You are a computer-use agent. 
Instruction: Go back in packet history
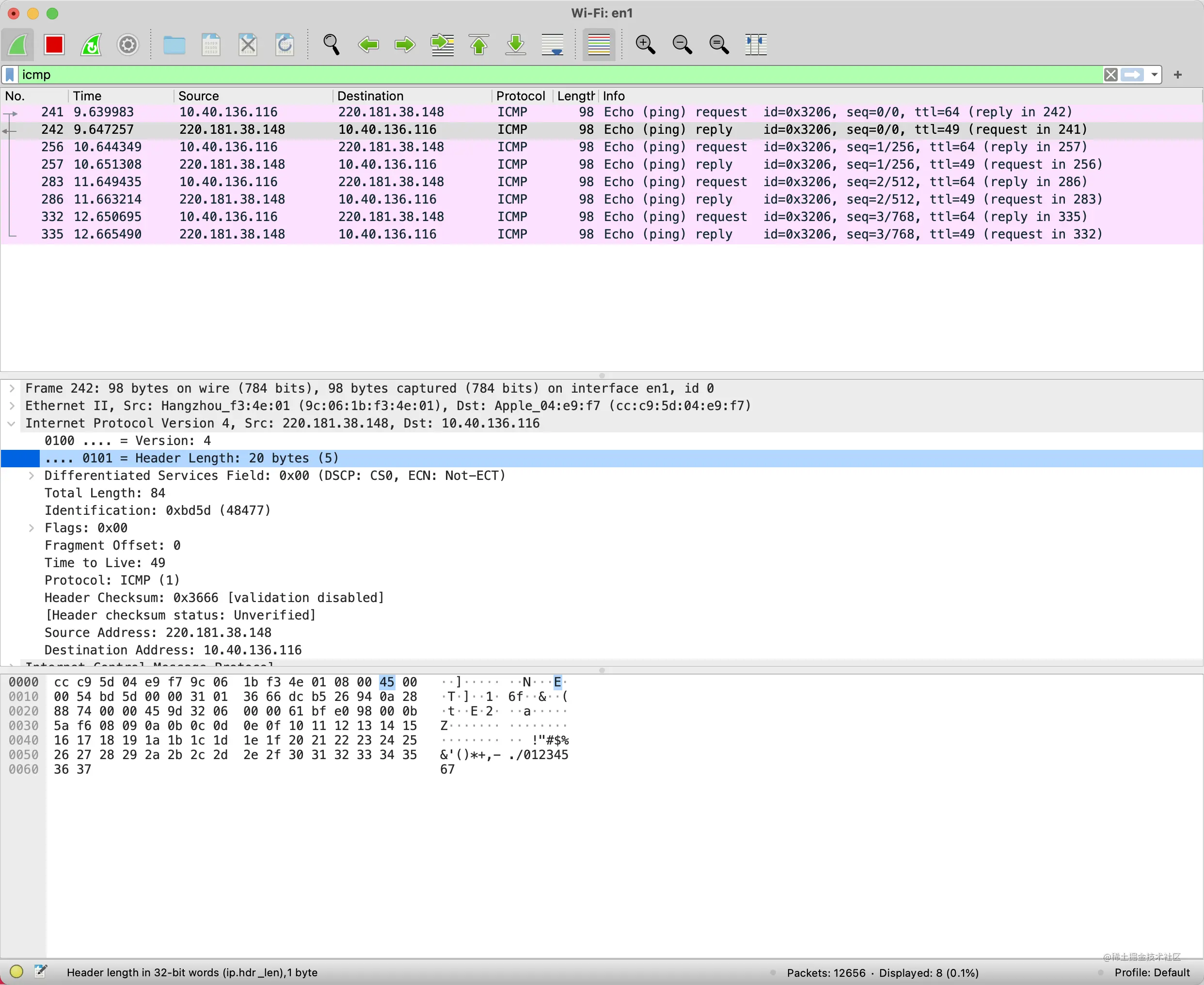[369, 45]
